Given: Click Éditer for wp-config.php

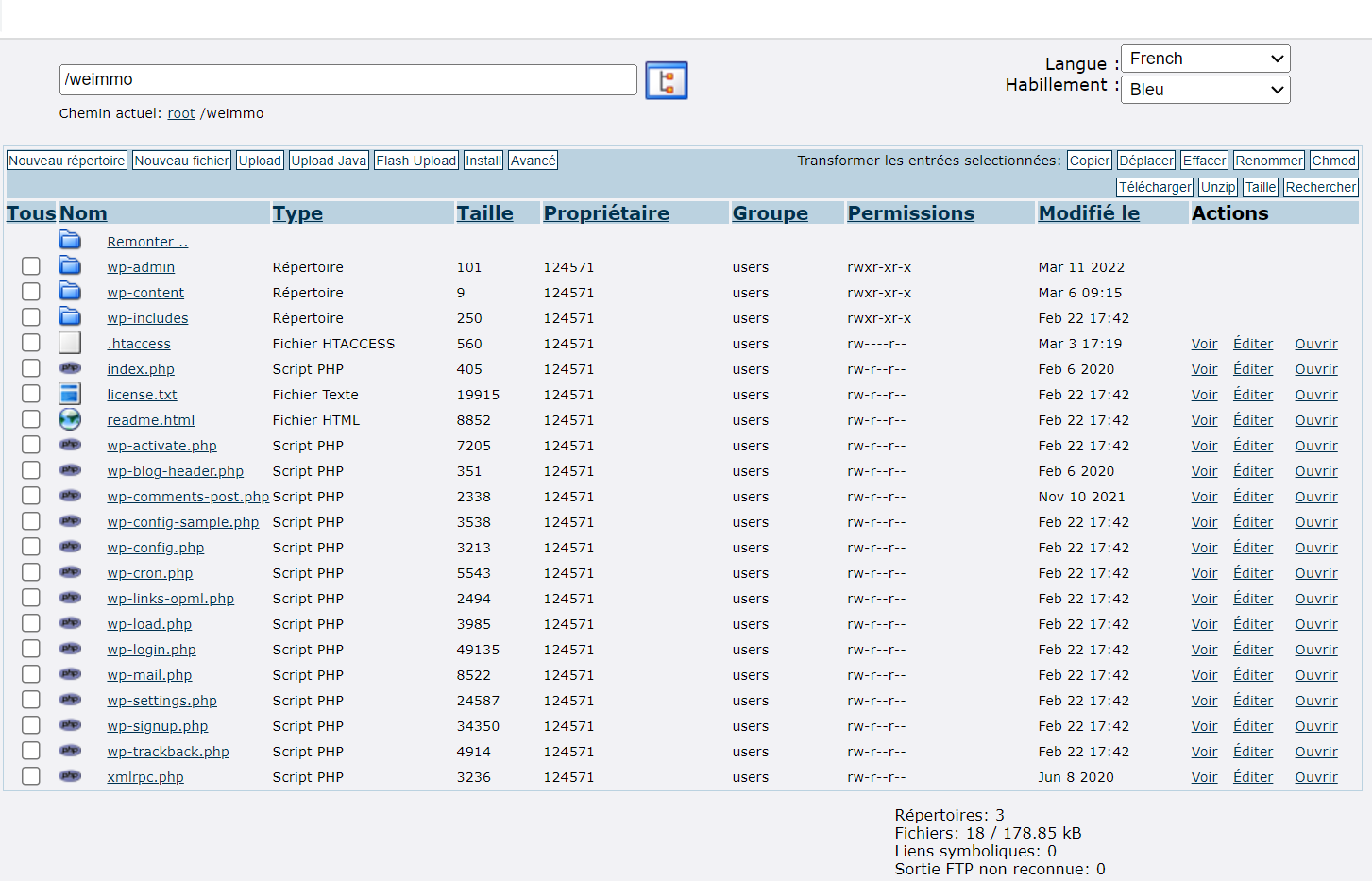Looking at the screenshot, I should [1252, 548].
